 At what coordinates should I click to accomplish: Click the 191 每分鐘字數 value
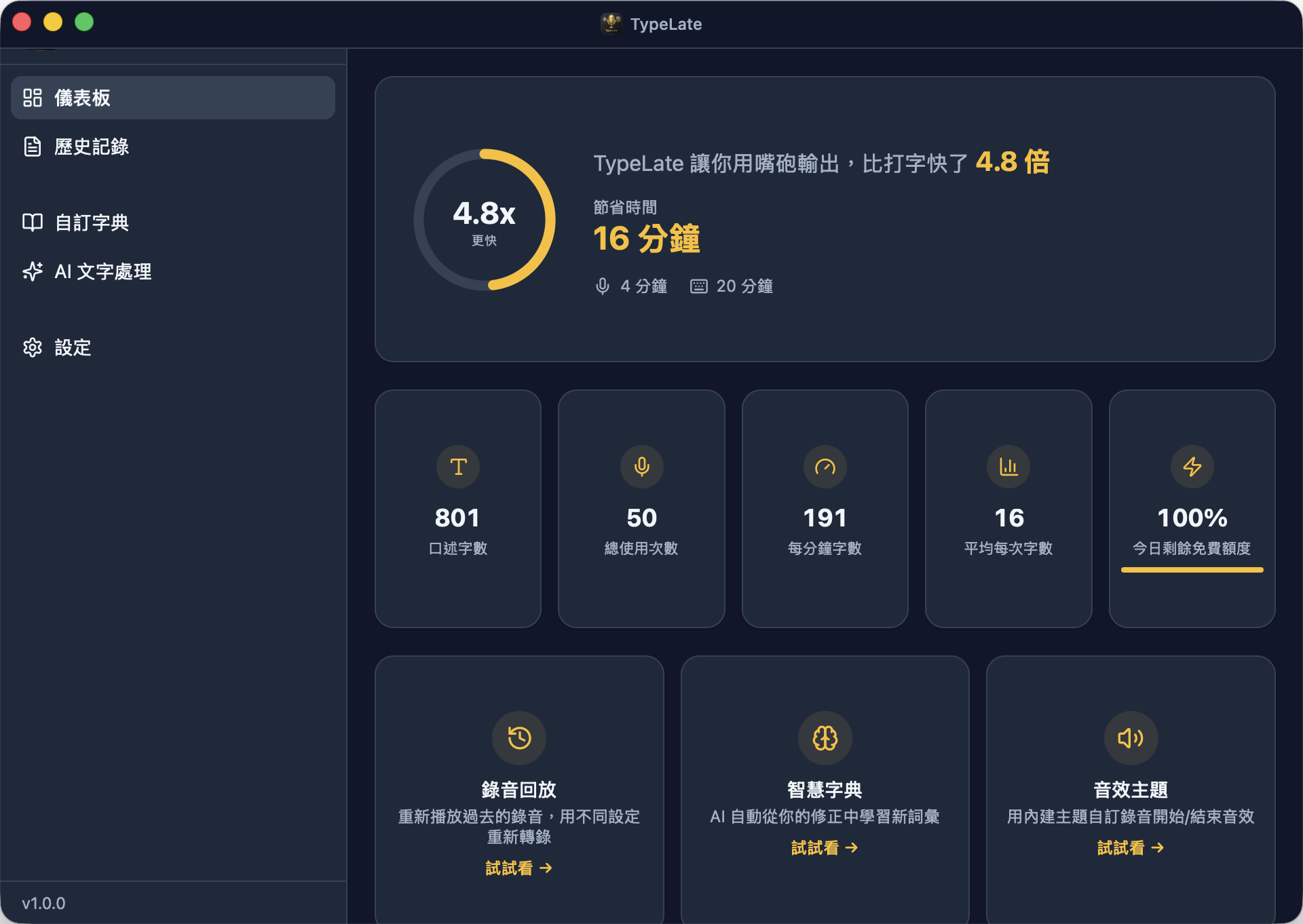[825, 518]
